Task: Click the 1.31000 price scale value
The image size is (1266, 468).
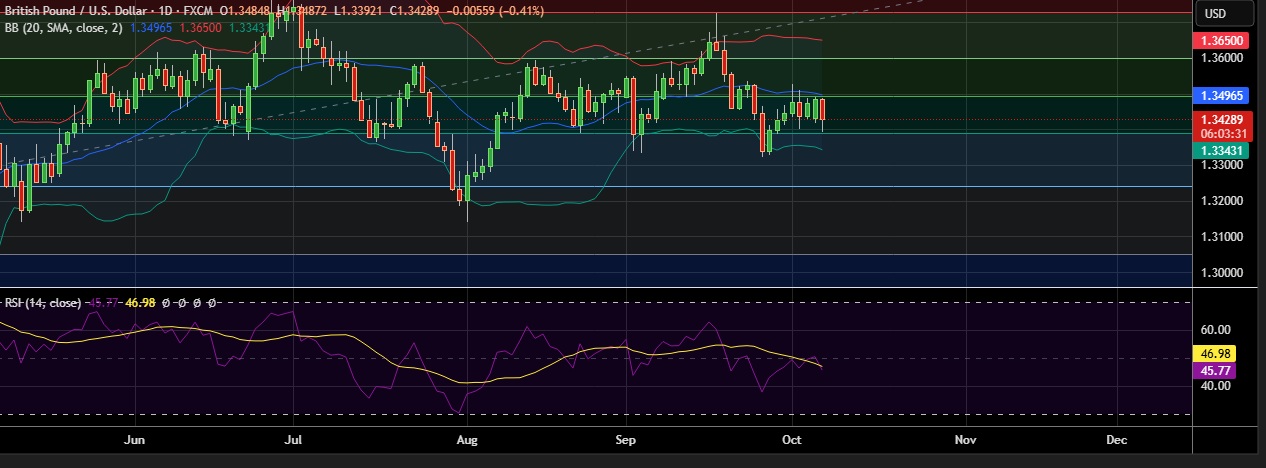Action: pos(1221,237)
